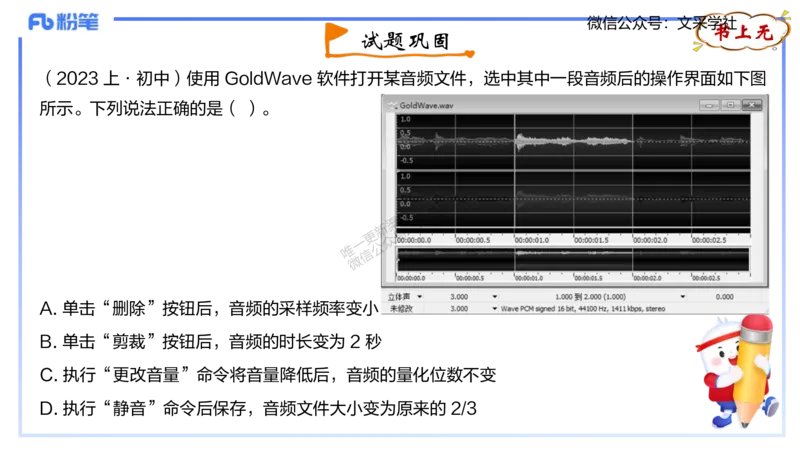Close the GoldWave.wav window
800x450 pixels.
point(752,104)
